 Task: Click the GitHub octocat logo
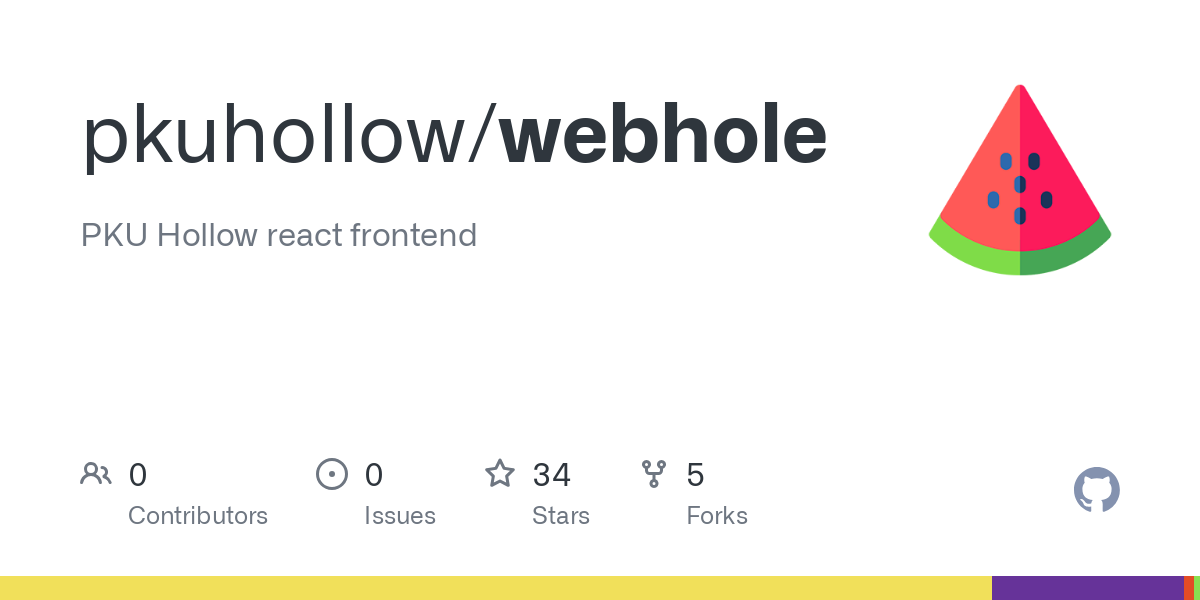click(x=1097, y=490)
